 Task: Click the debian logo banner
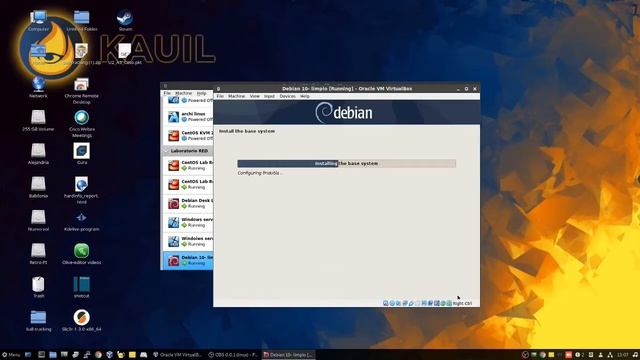pos(347,112)
